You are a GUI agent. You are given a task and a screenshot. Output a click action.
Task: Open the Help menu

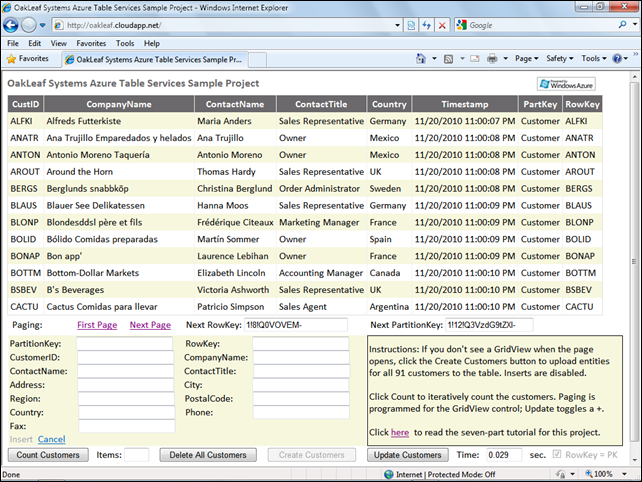tap(151, 43)
